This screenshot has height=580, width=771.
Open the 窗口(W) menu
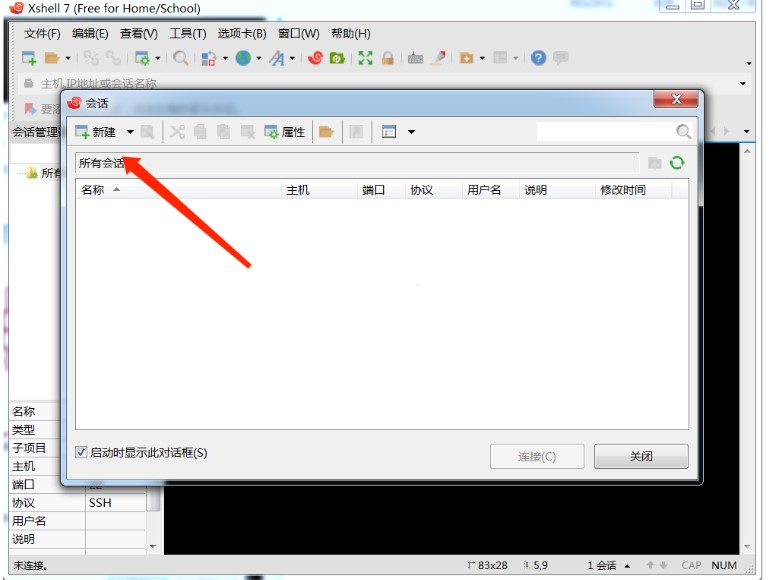tap(298, 33)
